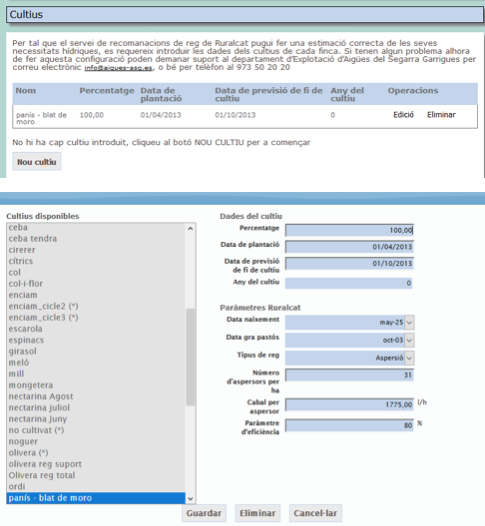The width and height of the screenshot is (485, 526).
Task: Cancel with the Cancel·lar button
Action: tap(315, 513)
